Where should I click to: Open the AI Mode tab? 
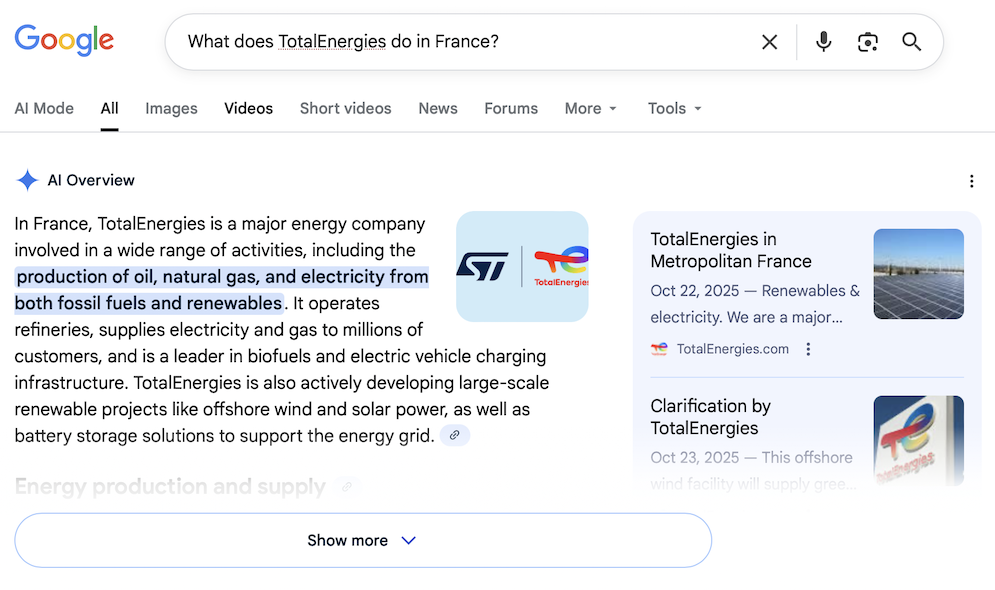click(x=44, y=108)
